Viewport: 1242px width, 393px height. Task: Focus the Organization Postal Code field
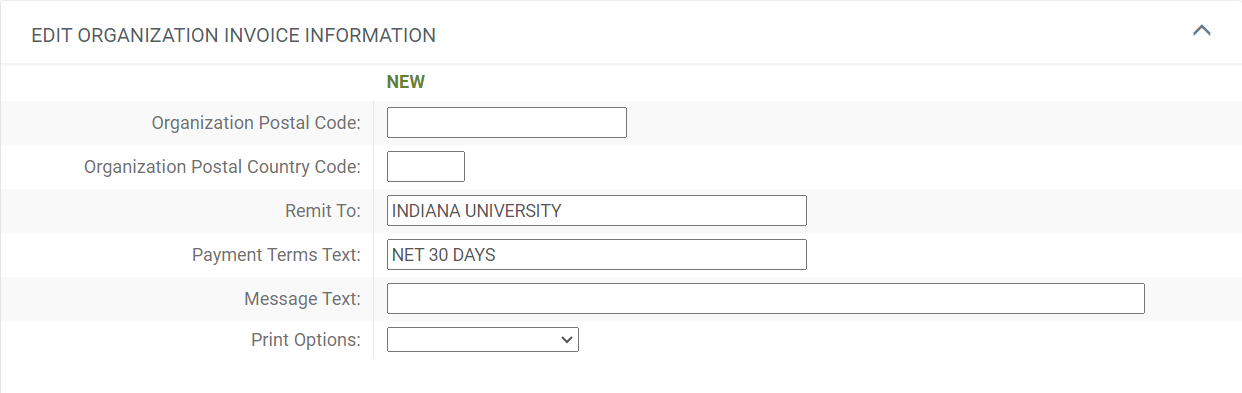(x=507, y=123)
